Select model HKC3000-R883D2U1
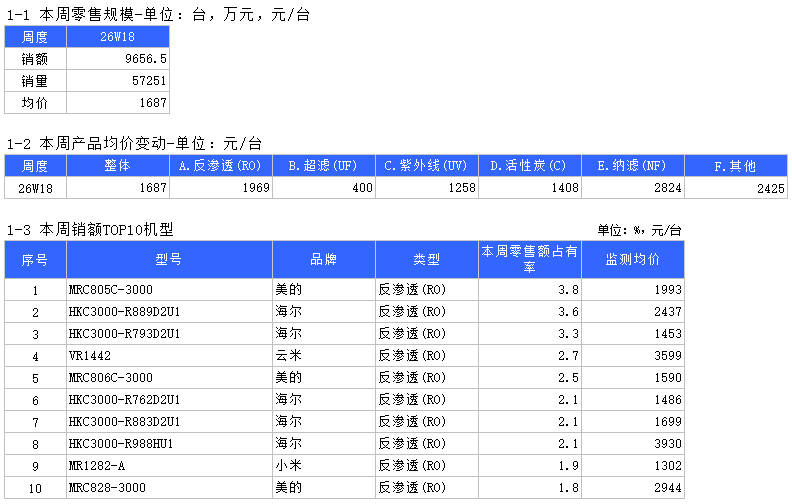Image resolution: width=792 pixels, height=504 pixels. click(x=124, y=422)
